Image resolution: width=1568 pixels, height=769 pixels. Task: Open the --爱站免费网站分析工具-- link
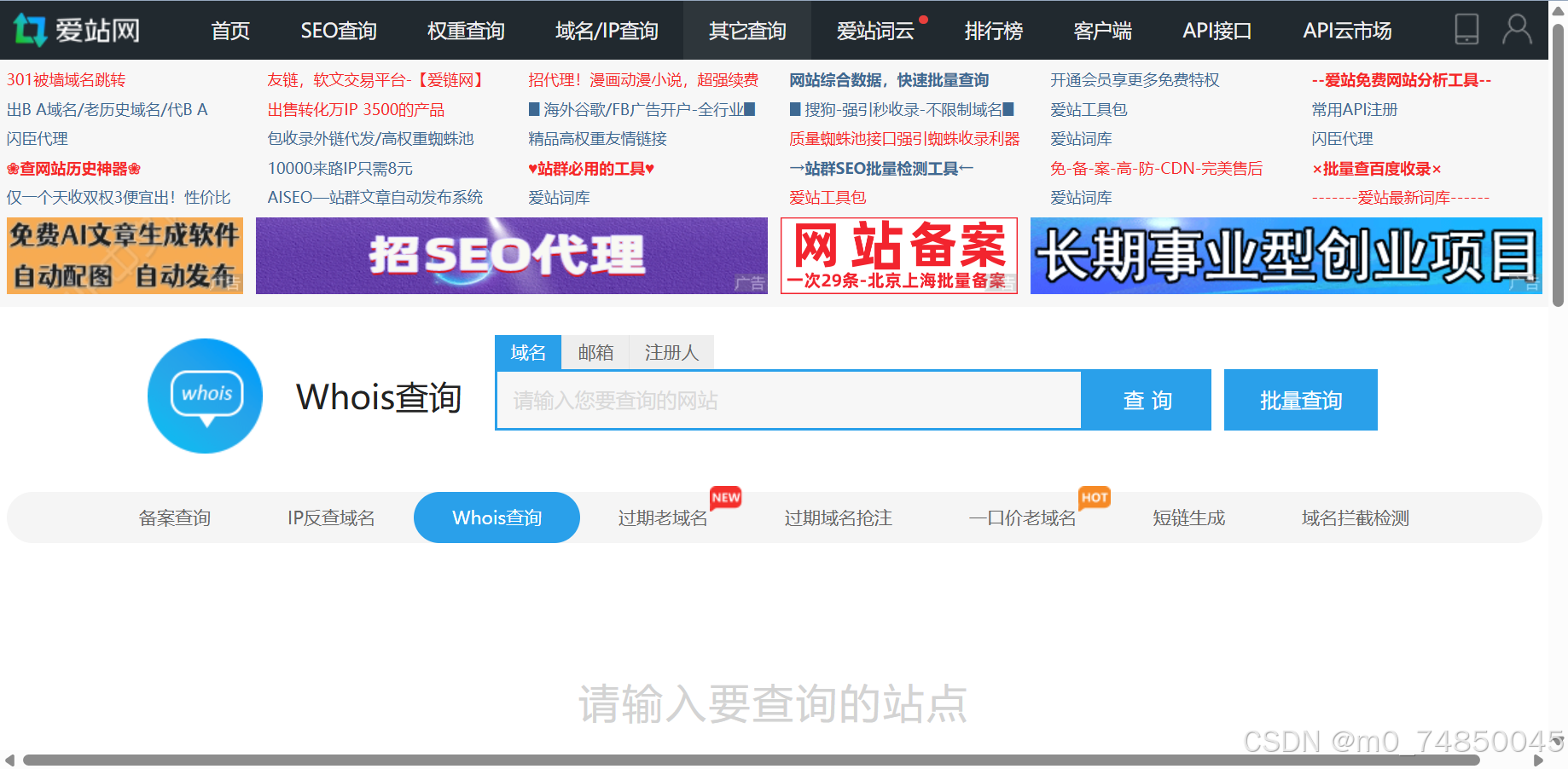click(1401, 80)
